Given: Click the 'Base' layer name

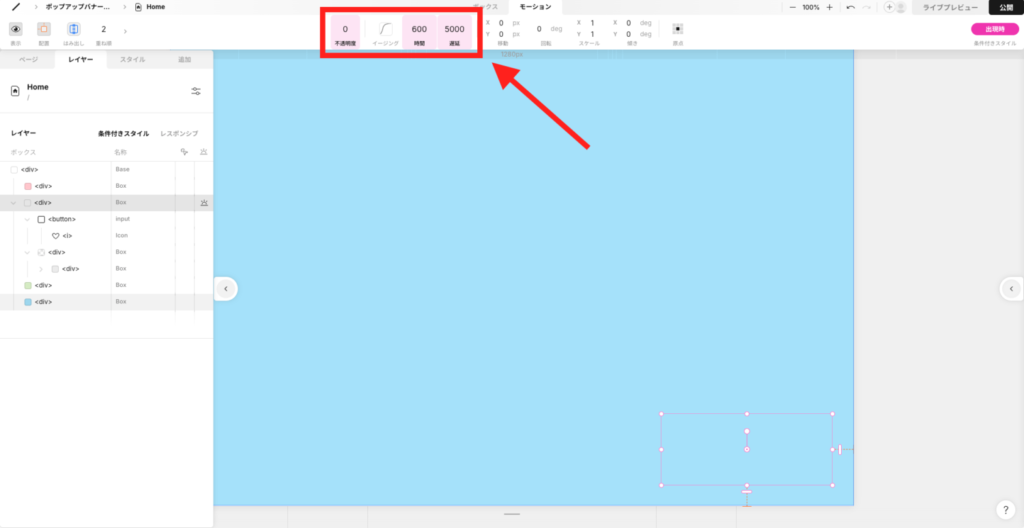Looking at the screenshot, I should (x=123, y=169).
